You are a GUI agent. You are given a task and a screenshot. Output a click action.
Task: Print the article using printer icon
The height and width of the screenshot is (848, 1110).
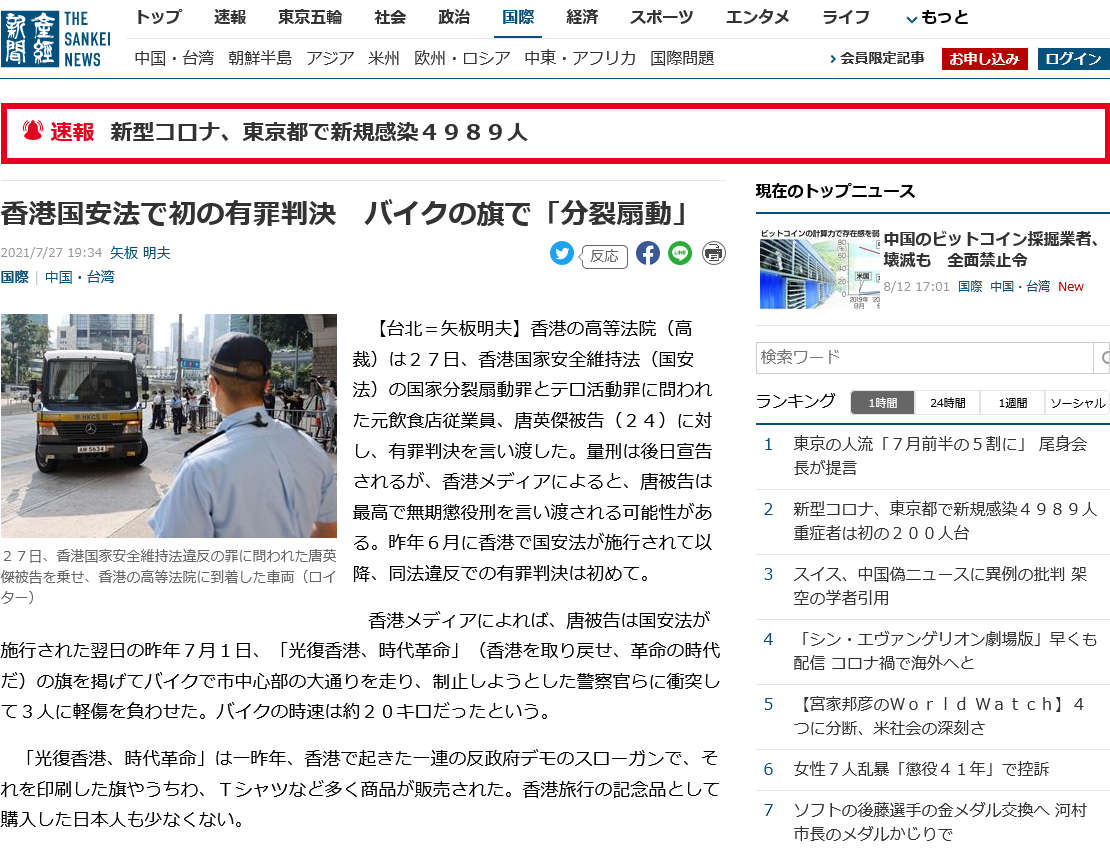click(x=713, y=254)
